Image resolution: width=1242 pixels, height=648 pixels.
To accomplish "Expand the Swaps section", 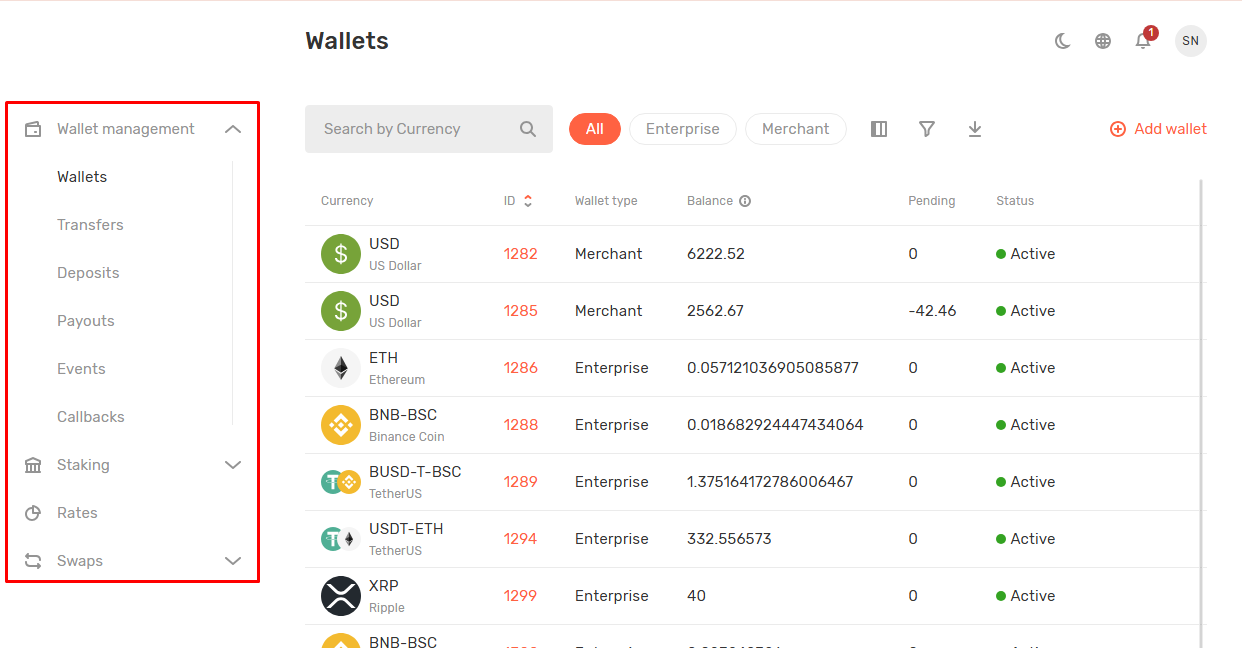I will point(233,561).
